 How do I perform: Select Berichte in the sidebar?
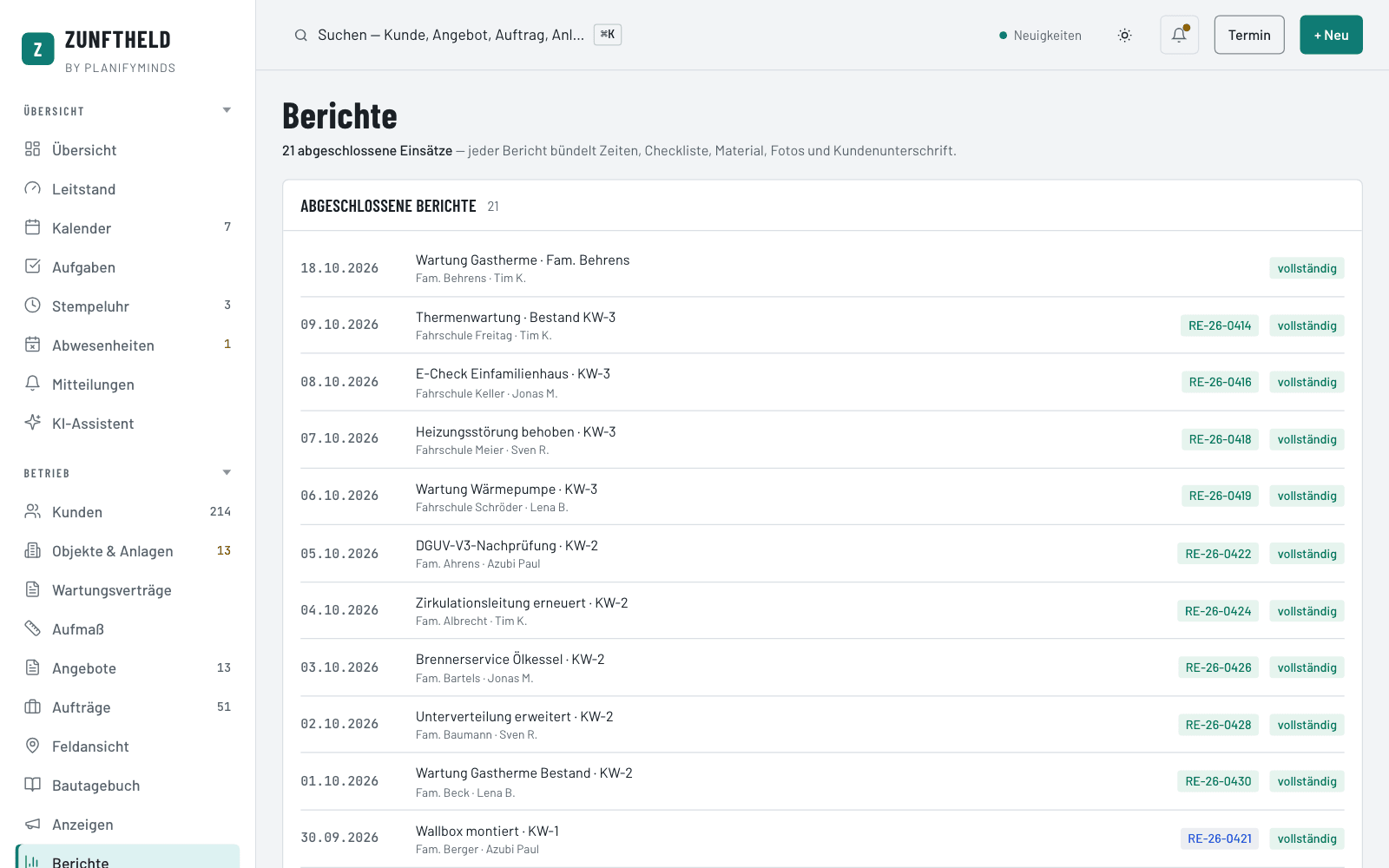click(x=128, y=857)
